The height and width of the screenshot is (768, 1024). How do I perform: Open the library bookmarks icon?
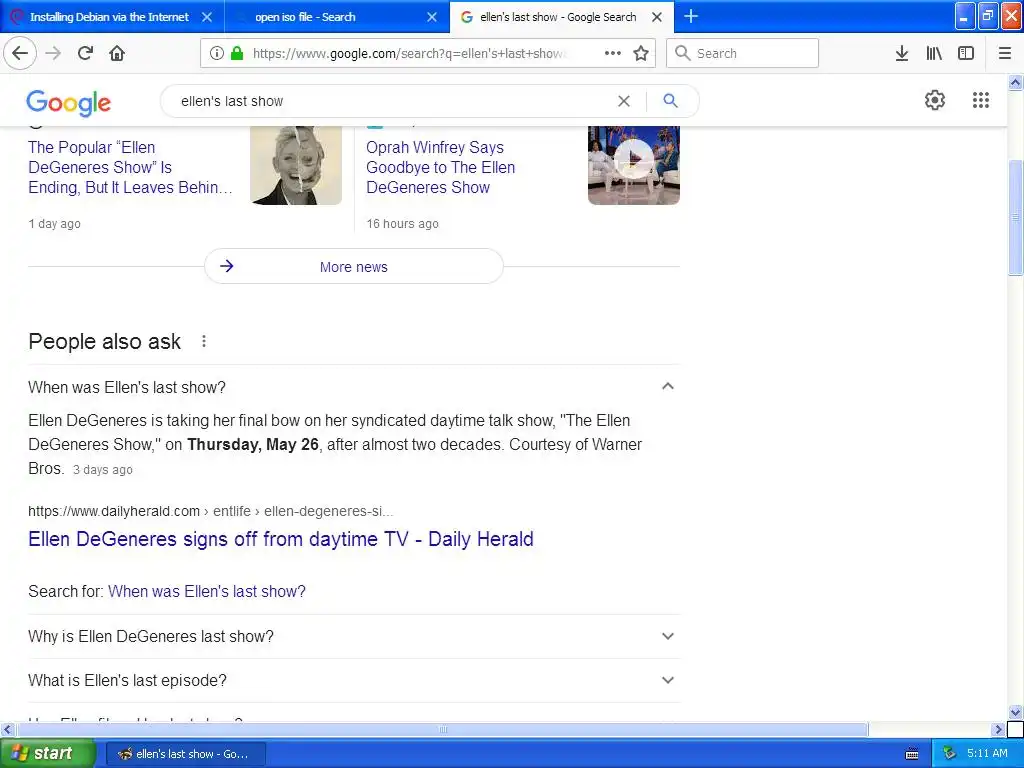(x=934, y=53)
